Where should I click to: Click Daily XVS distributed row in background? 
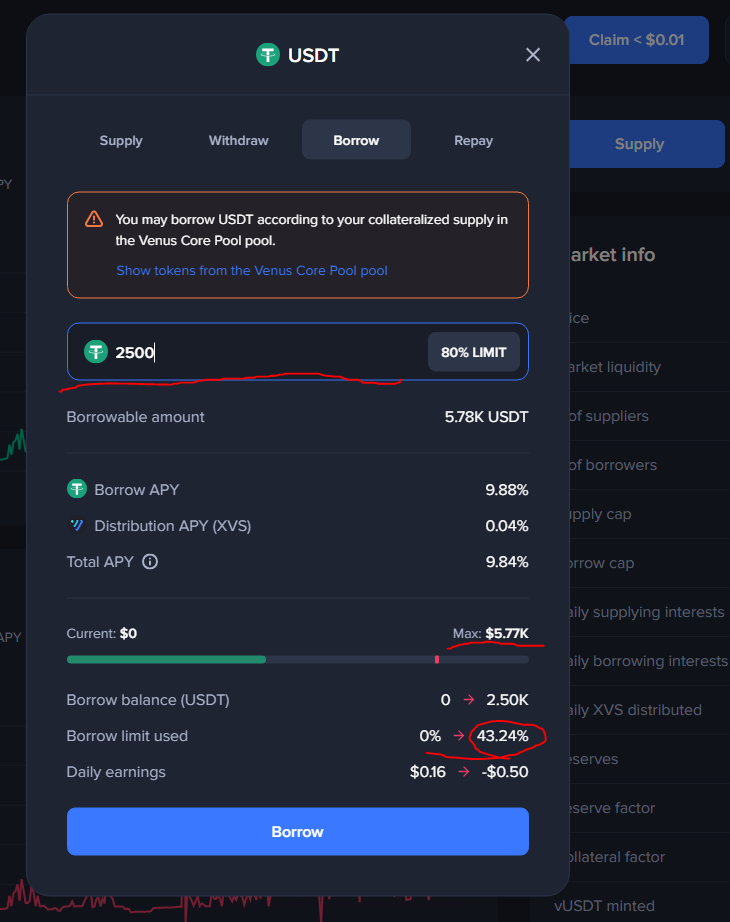pyautogui.click(x=635, y=710)
